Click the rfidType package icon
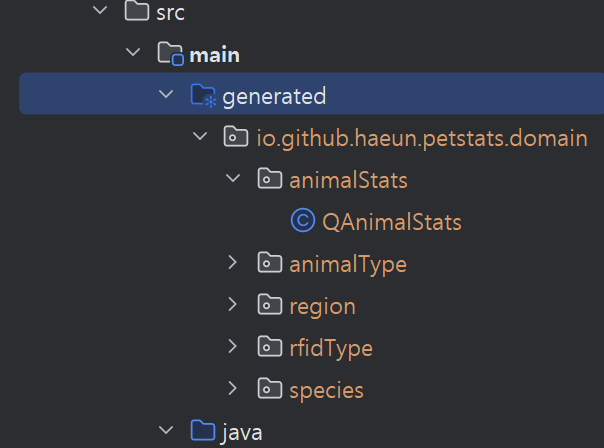Screen dimensions: 604x448 pyautogui.click(x=270, y=347)
